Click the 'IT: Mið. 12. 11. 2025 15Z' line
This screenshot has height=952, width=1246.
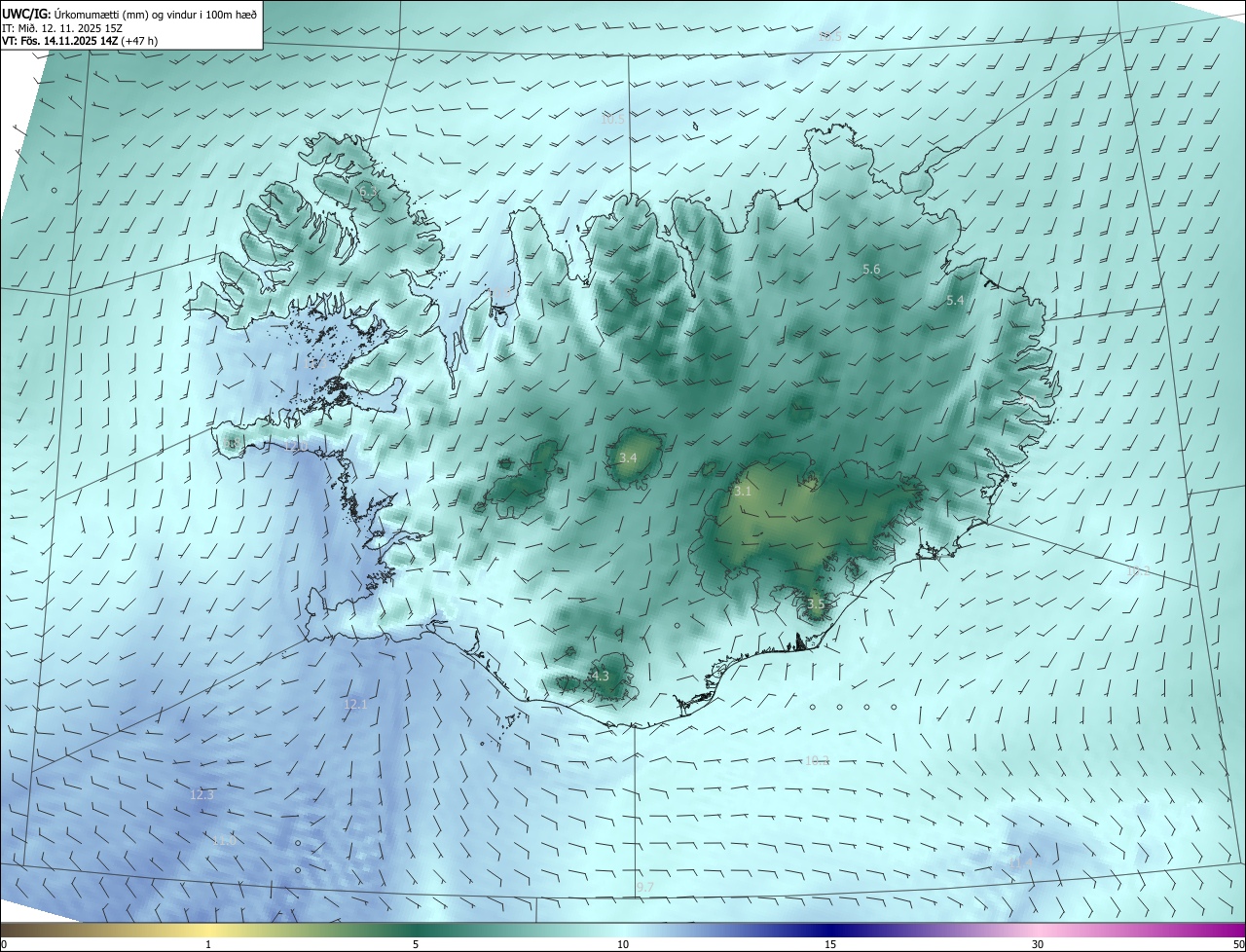[62, 28]
